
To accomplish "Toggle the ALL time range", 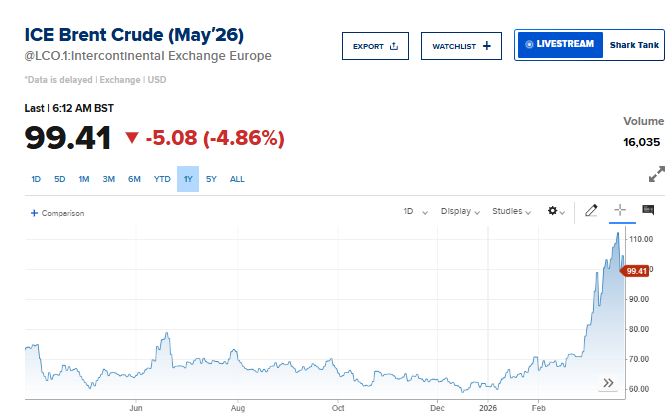I will [237, 179].
